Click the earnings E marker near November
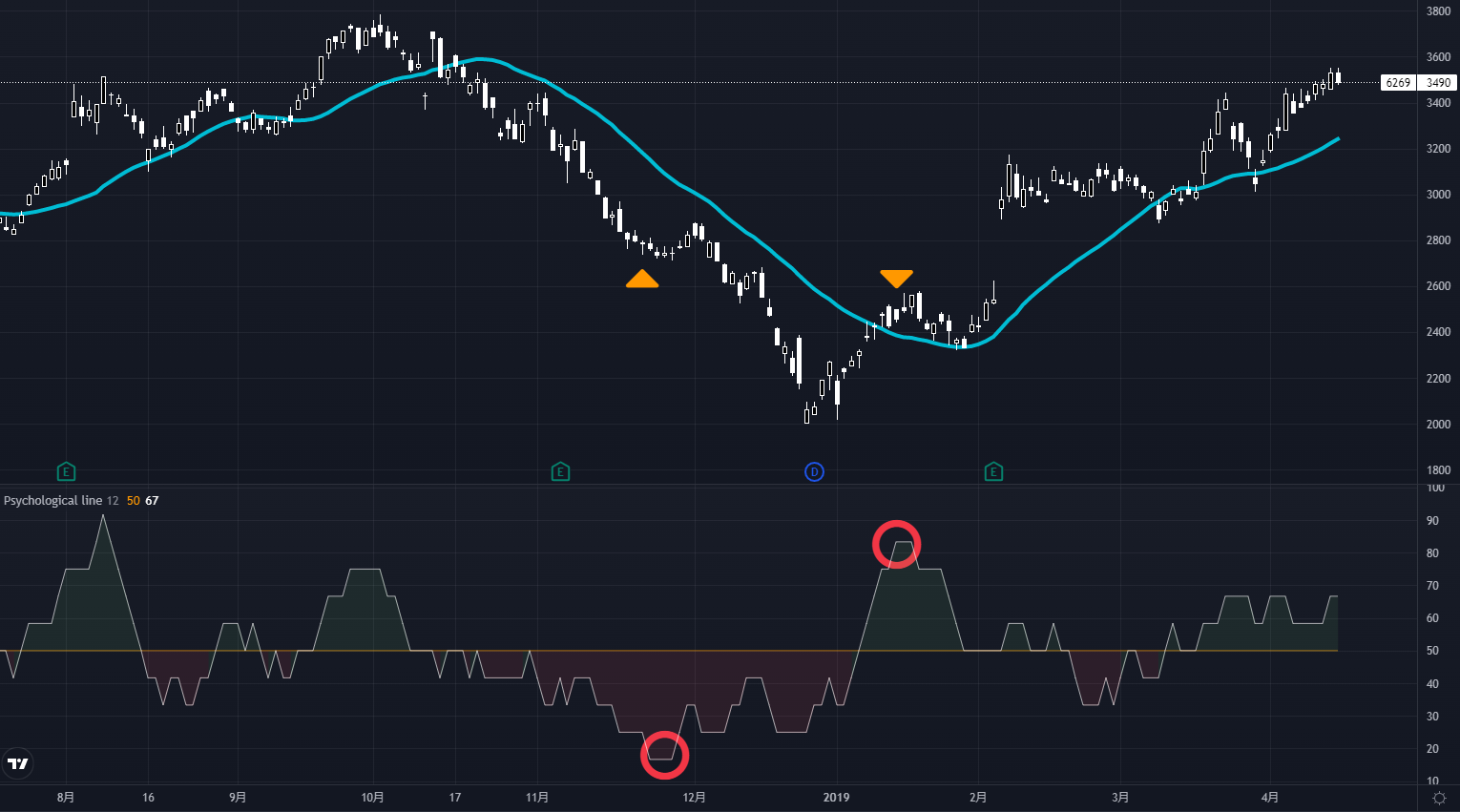Viewport: 1460px width, 812px height. click(x=560, y=471)
